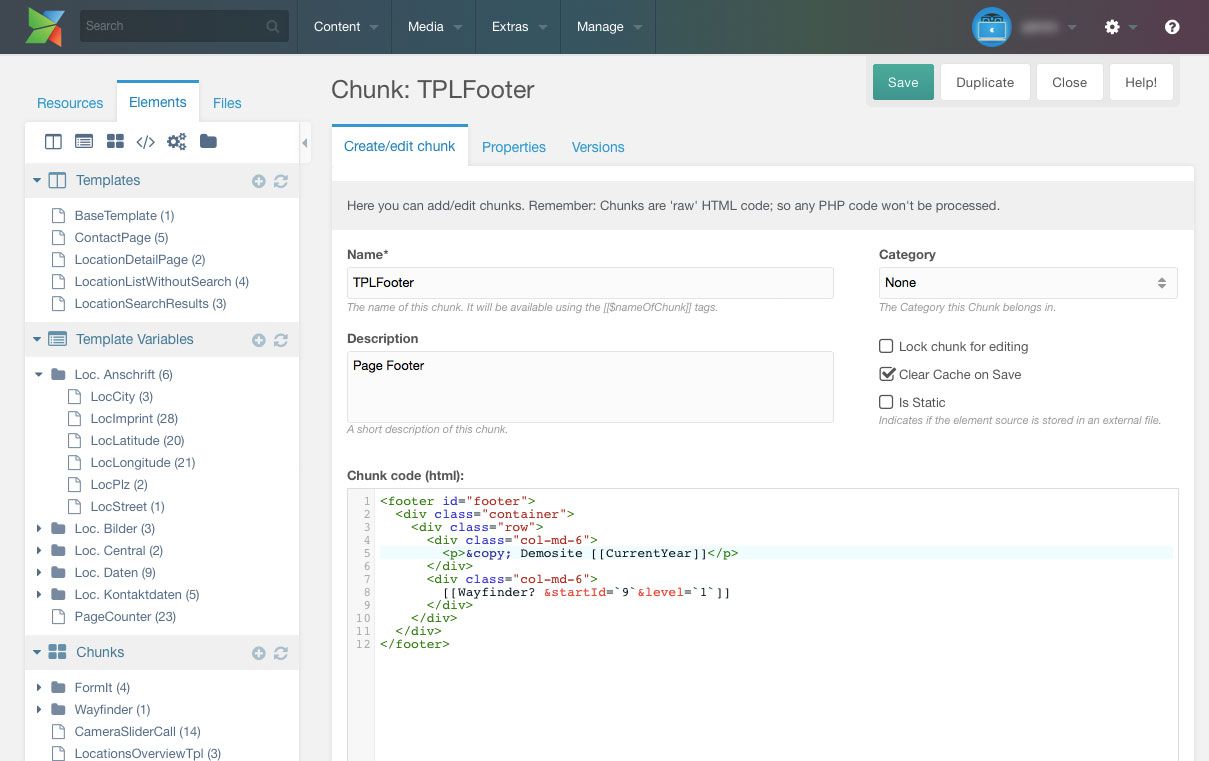1209x761 pixels.
Task: Expand the Wayfinder chunk category
Action: click(x=39, y=710)
